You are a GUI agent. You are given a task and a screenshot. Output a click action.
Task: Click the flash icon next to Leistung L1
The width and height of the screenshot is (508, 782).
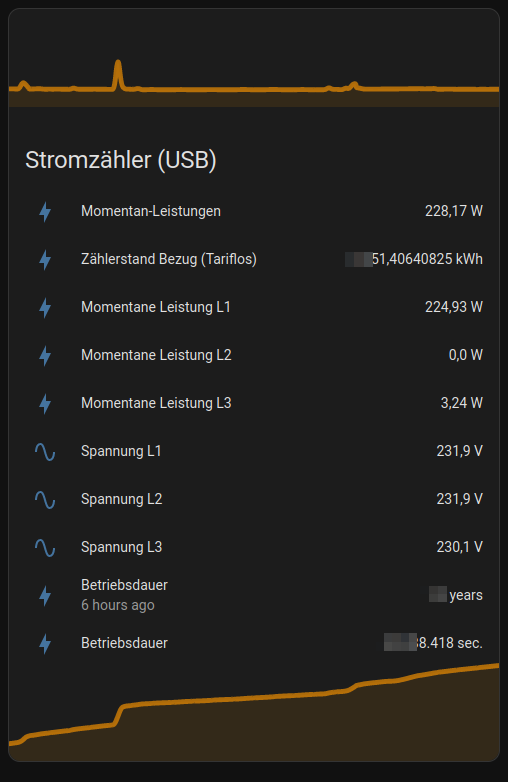pos(45,307)
